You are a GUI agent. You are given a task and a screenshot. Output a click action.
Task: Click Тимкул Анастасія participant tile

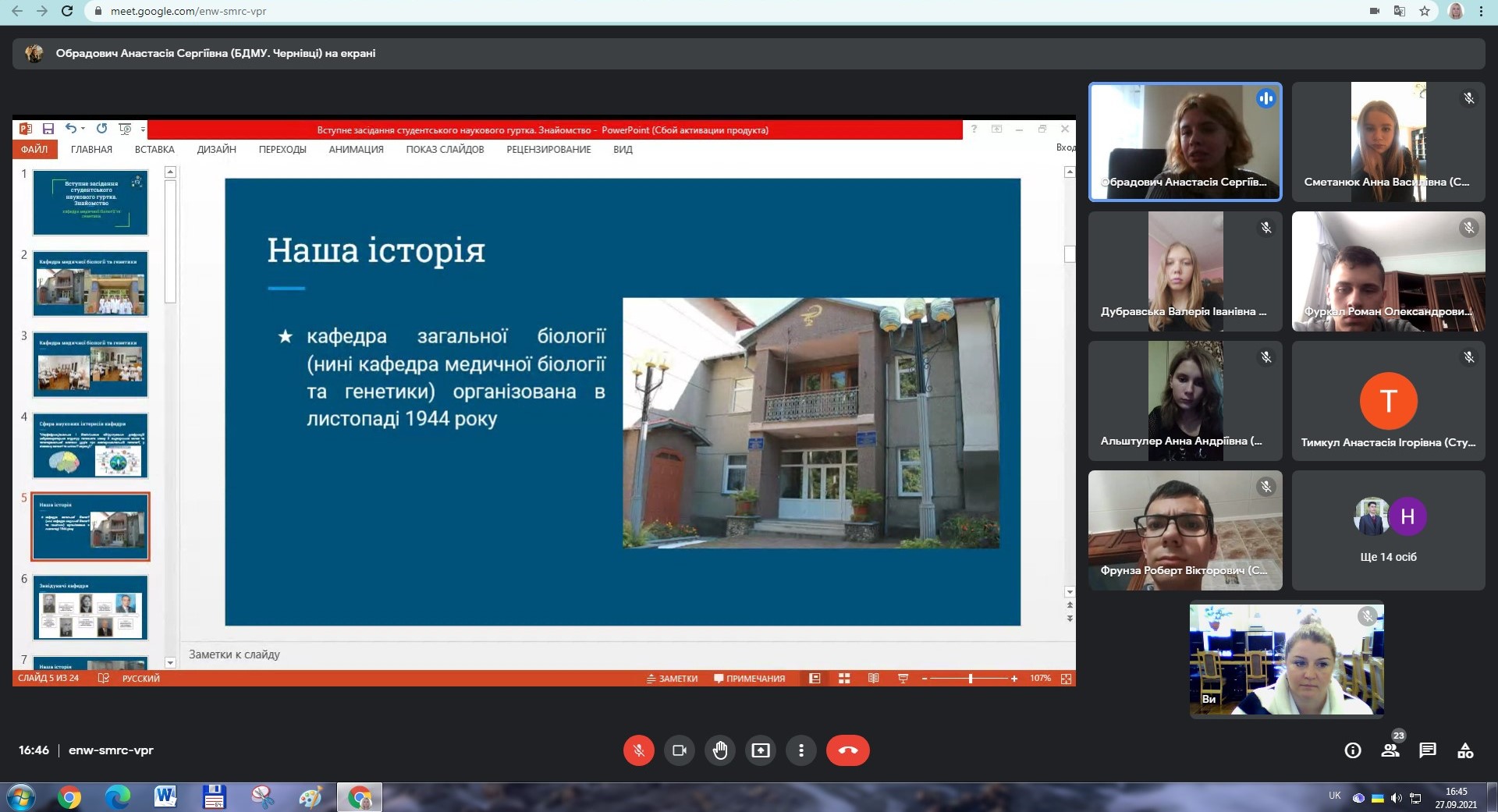coord(1388,401)
